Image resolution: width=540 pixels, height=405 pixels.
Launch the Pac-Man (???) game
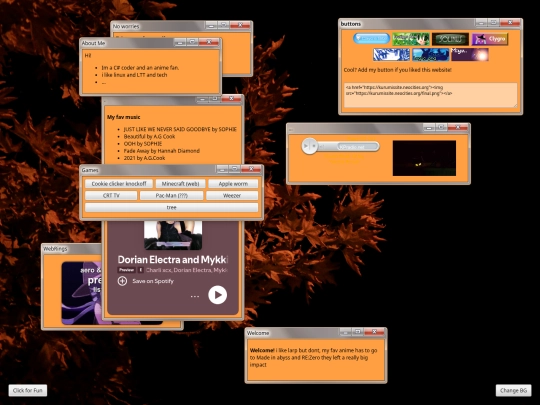pyautogui.click(x=172, y=195)
